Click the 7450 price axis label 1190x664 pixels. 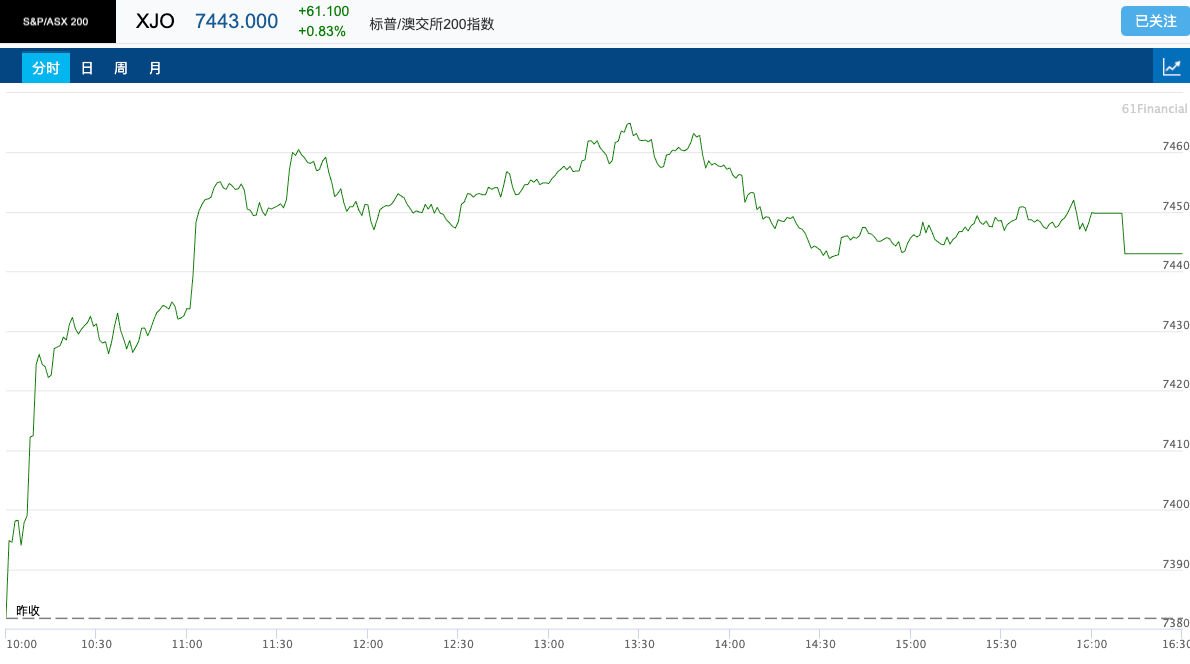(1176, 206)
